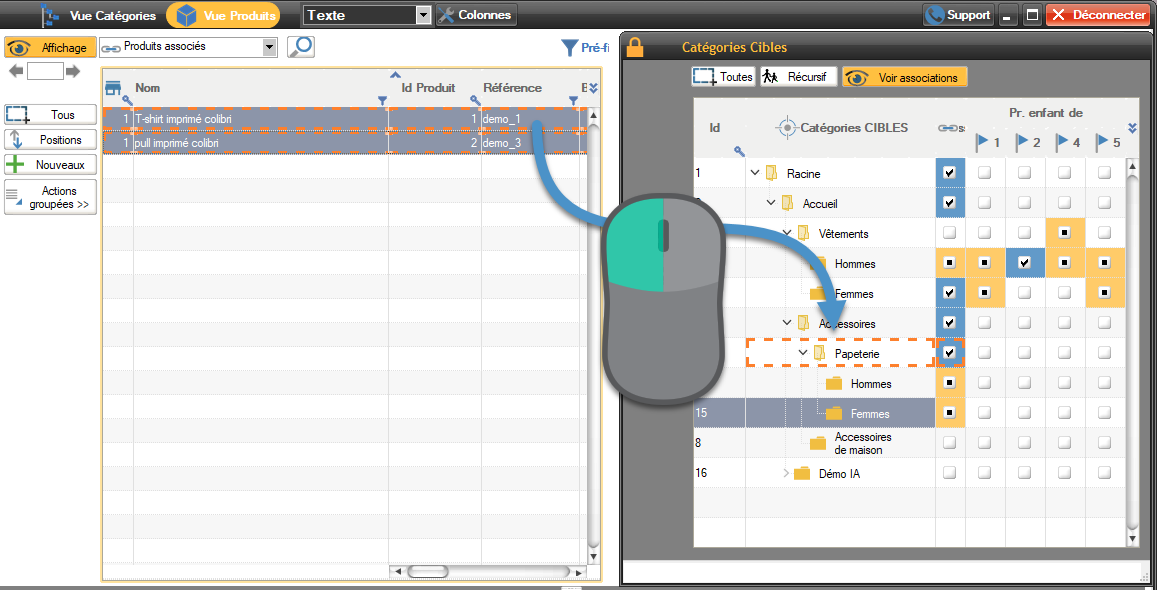Switch to Vue Catégories
Viewport: 1157px width, 590px height.
[x=98, y=15]
